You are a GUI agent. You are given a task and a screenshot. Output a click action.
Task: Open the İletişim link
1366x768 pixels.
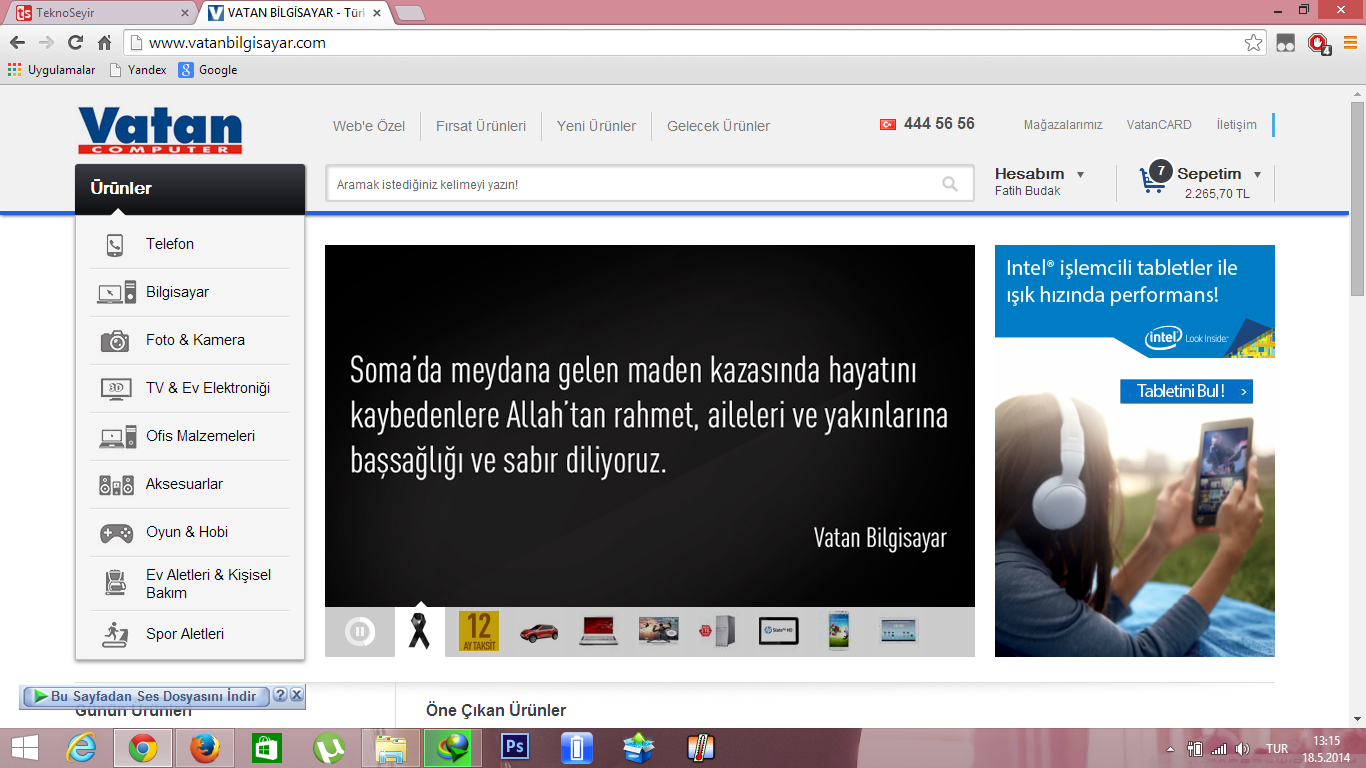1236,125
